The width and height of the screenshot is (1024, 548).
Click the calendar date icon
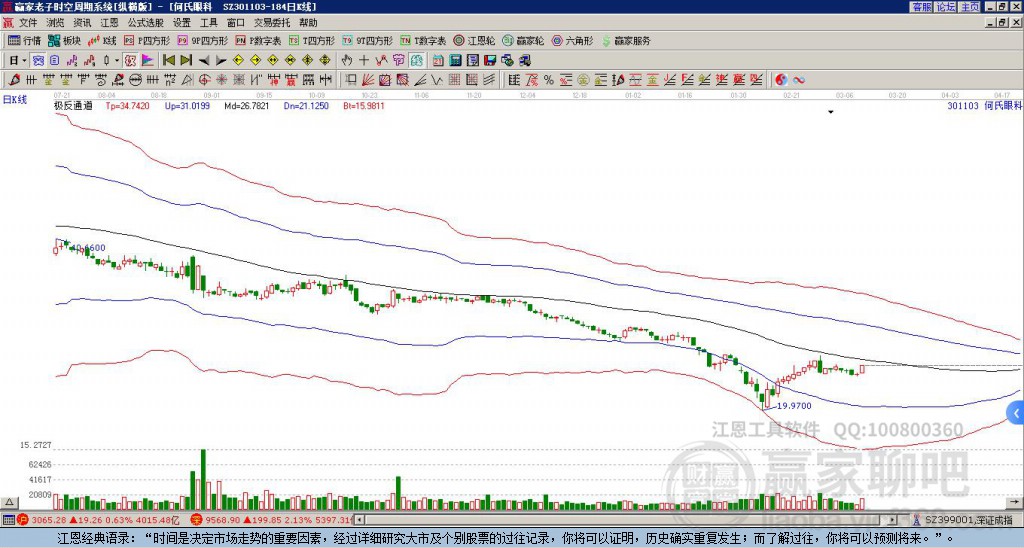click(x=438, y=61)
